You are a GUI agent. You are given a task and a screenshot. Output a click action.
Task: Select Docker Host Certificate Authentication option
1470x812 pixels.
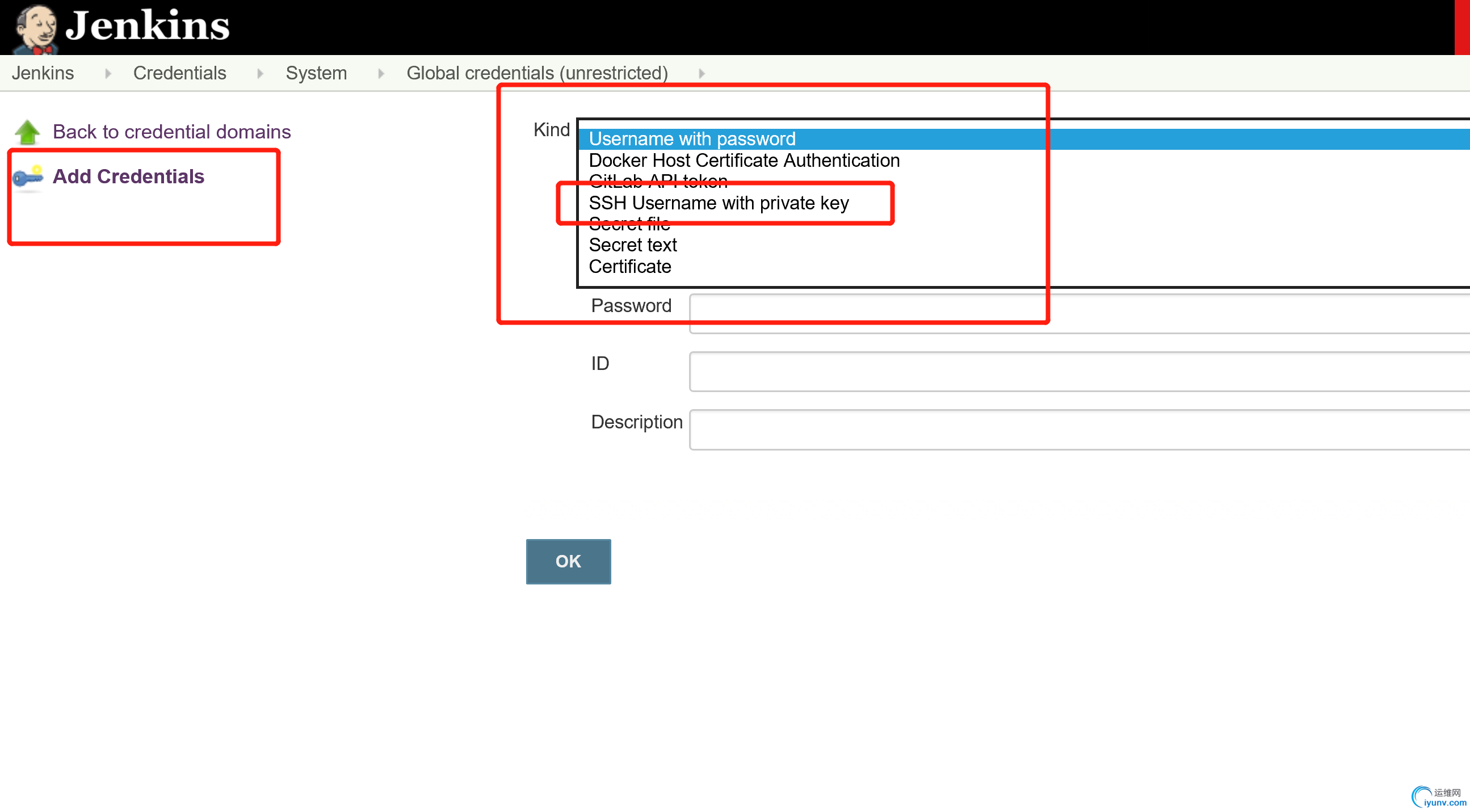coord(1024,161)
